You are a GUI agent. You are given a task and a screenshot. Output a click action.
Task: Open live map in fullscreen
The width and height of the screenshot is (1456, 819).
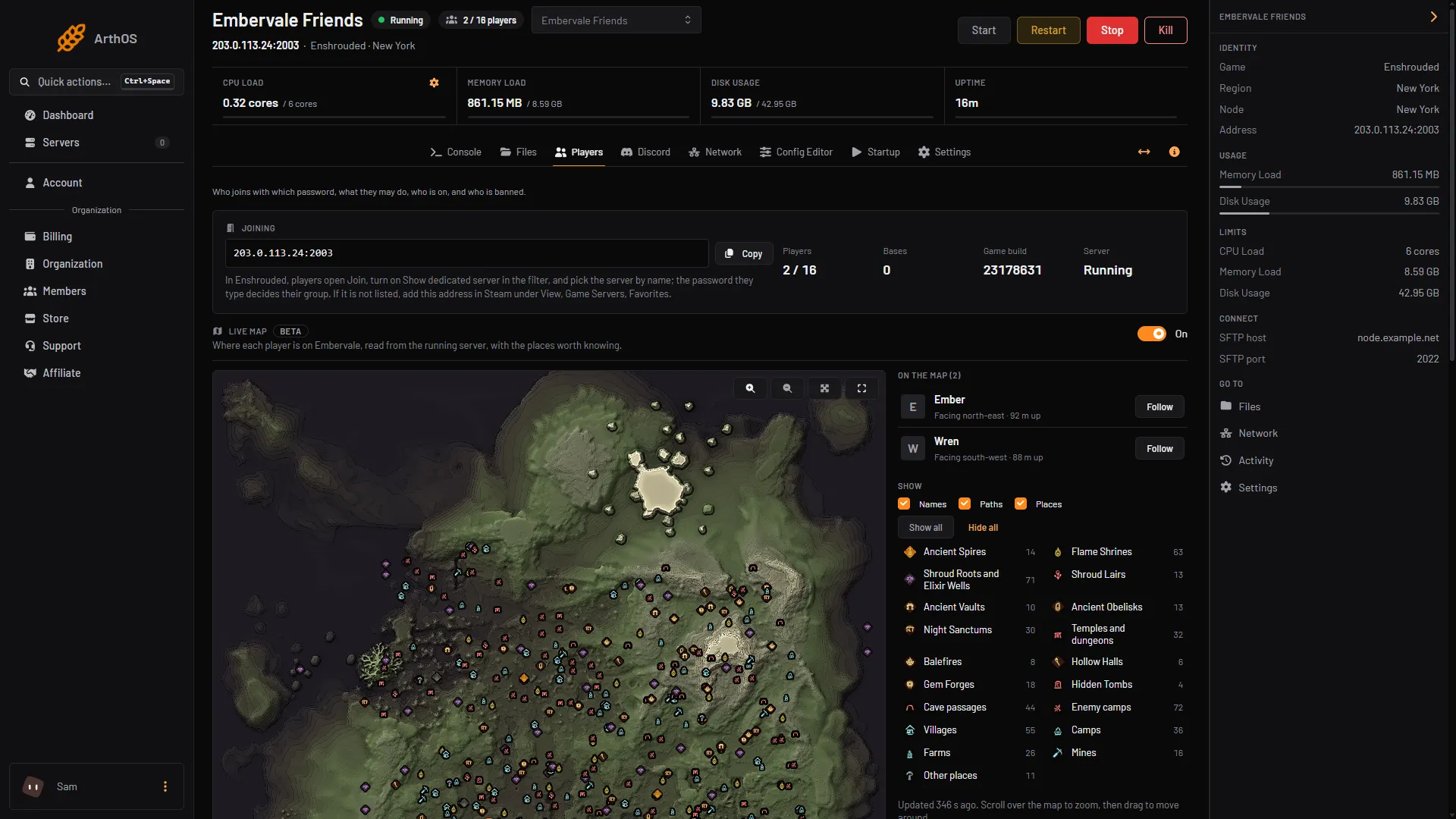coord(861,388)
